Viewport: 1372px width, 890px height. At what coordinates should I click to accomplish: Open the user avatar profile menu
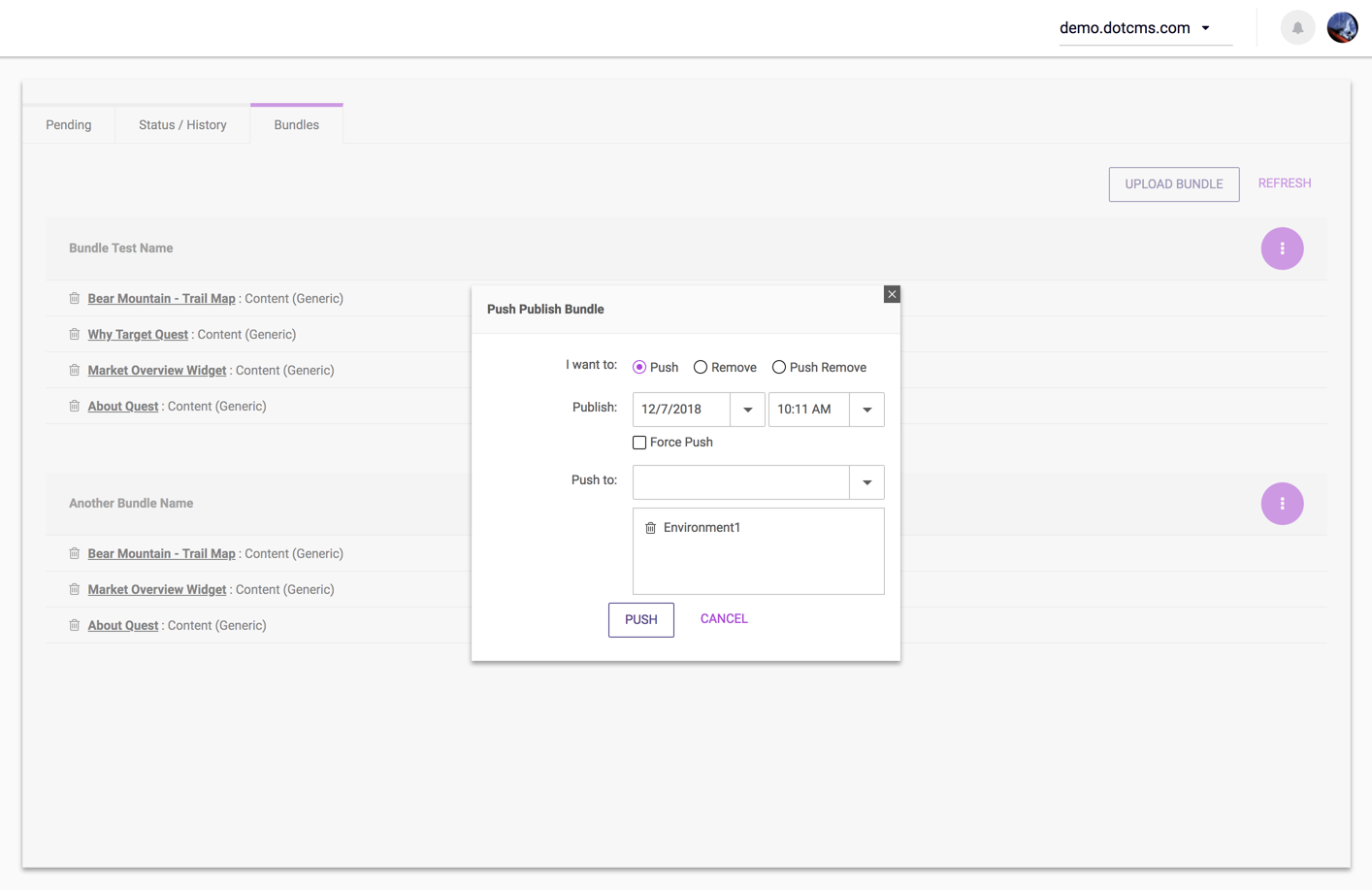coord(1342,28)
